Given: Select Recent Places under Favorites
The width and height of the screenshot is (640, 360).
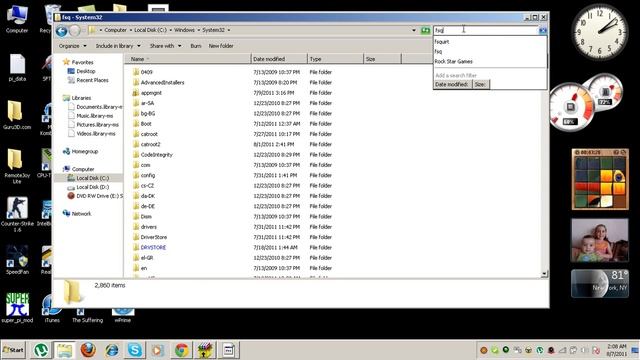Looking at the screenshot, I should pyautogui.click(x=92, y=80).
